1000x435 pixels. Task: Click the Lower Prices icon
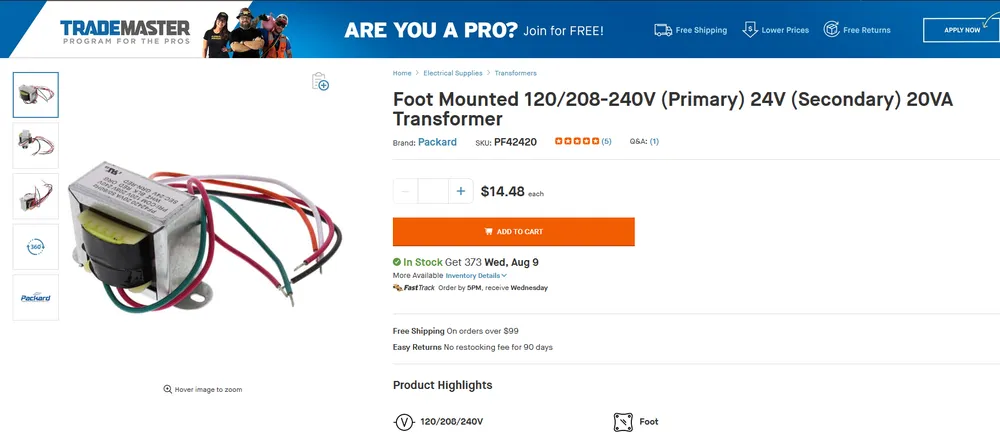(x=749, y=30)
